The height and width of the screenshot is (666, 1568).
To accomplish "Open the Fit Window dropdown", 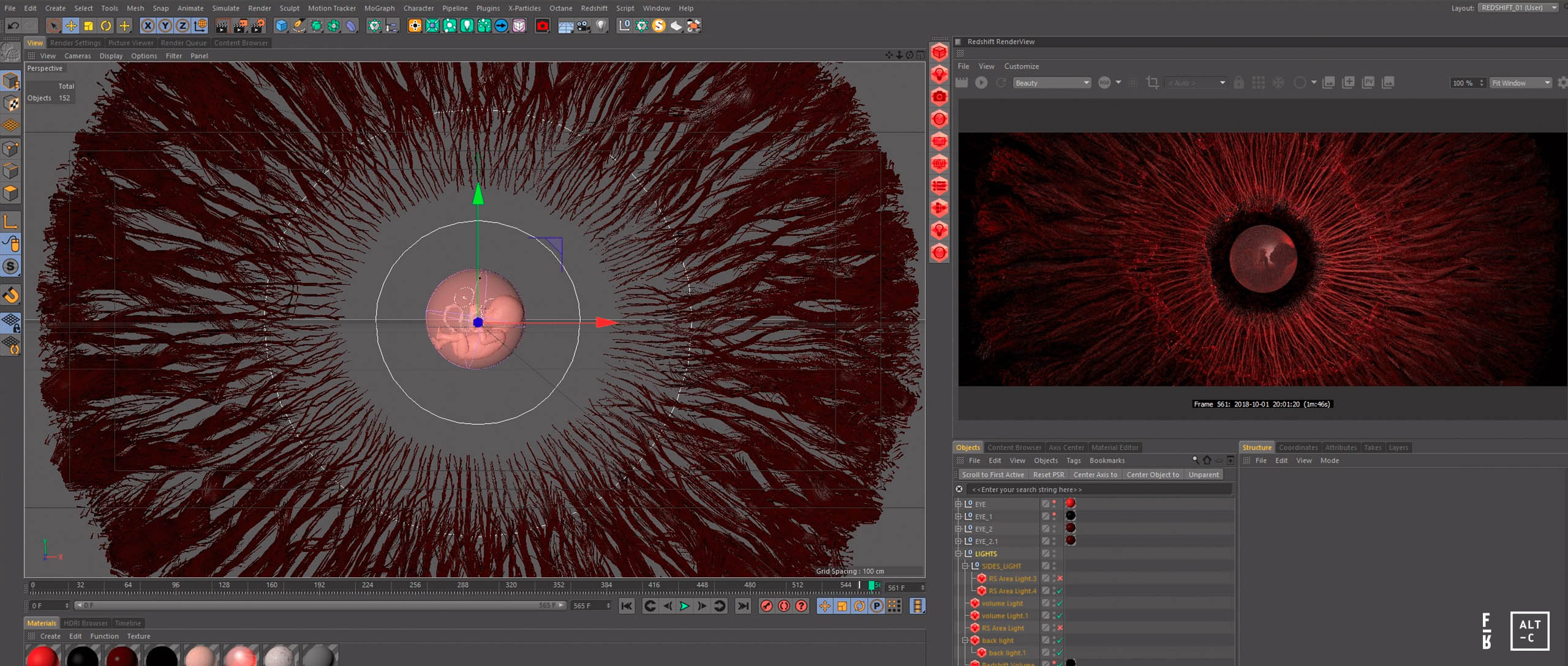I will click(1520, 83).
